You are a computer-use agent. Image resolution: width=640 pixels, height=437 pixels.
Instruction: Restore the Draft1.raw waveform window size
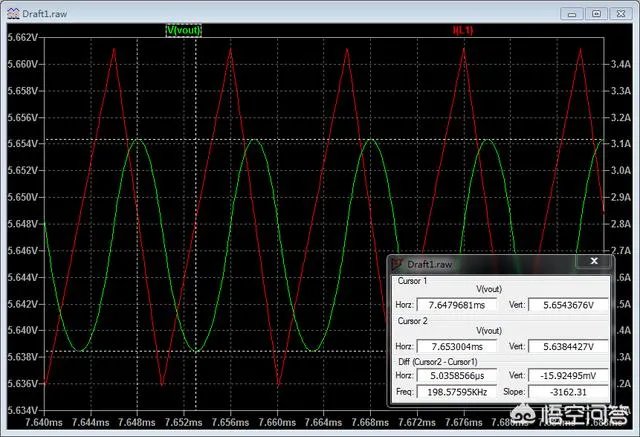click(596, 13)
